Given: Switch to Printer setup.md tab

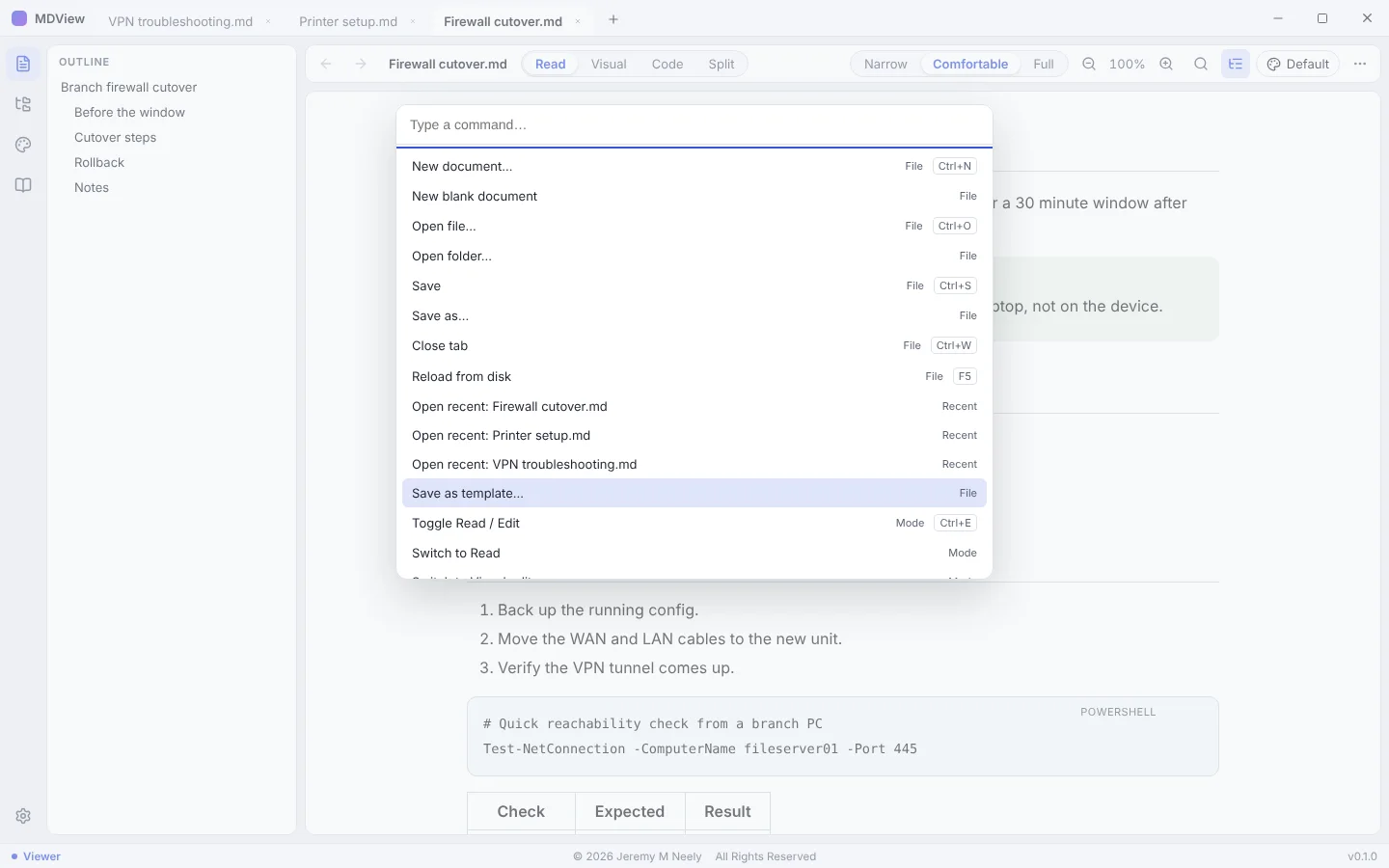Looking at the screenshot, I should coord(348,21).
